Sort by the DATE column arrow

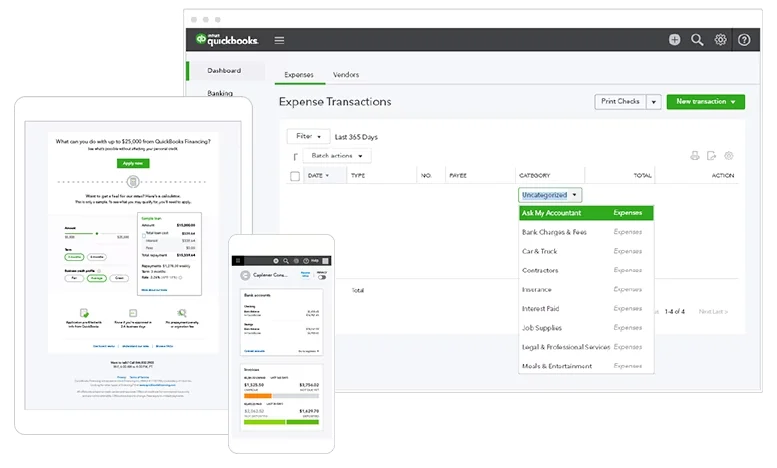click(327, 176)
